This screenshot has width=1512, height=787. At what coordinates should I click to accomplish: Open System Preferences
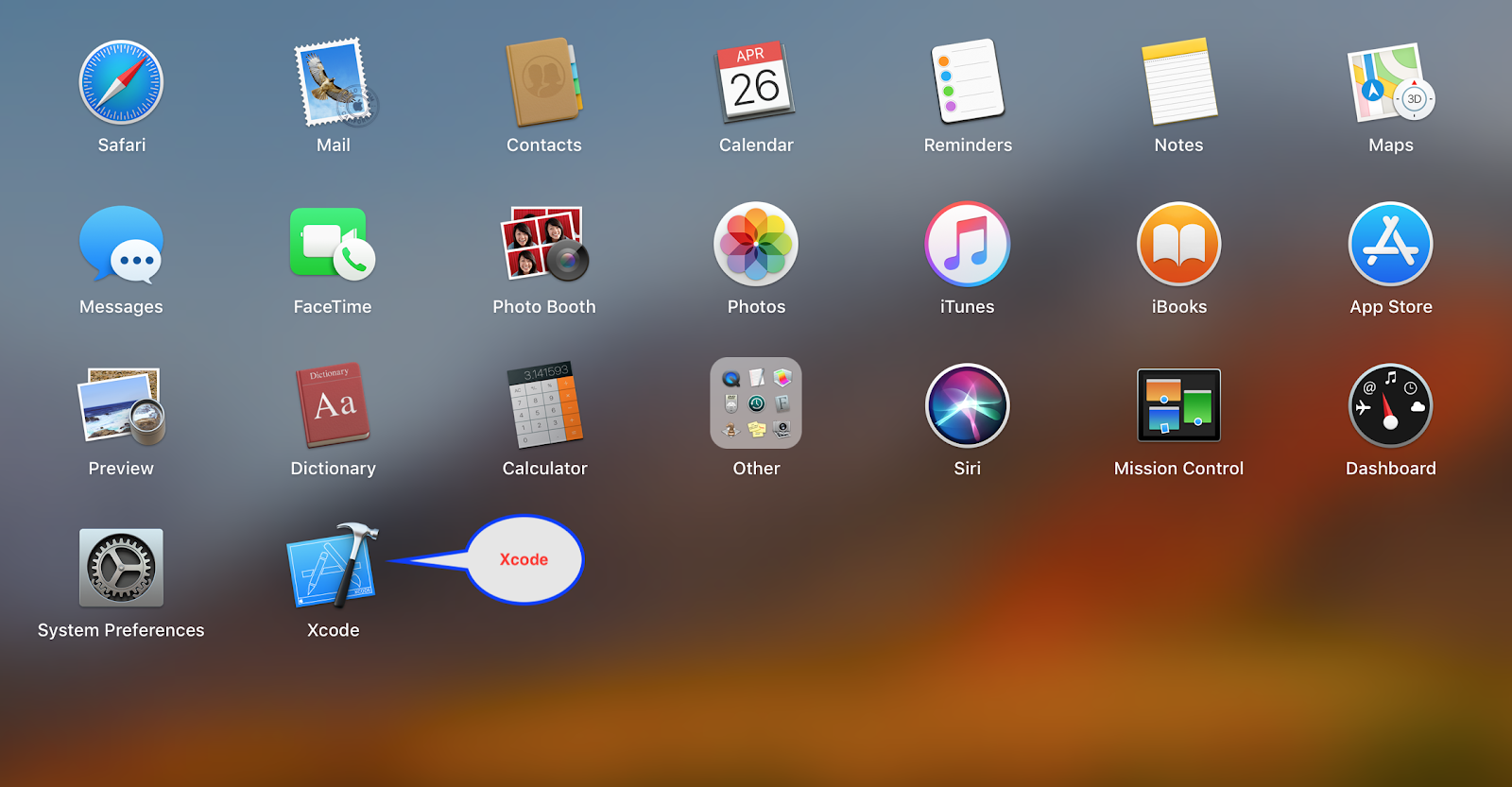click(x=121, y=567)
